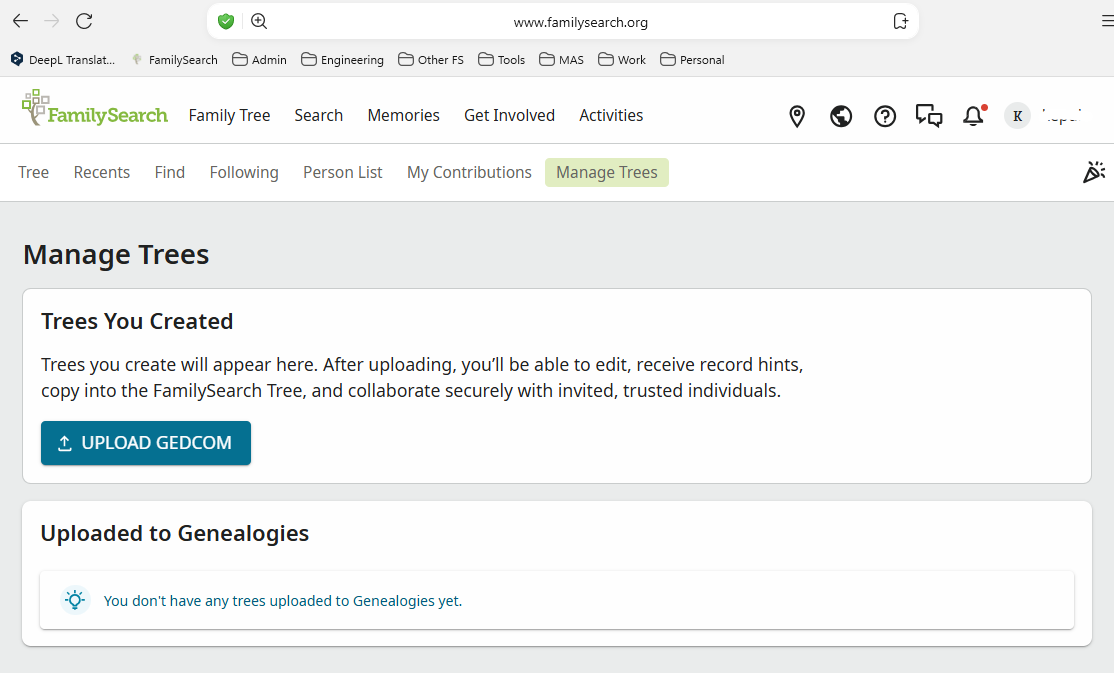Open the Search menu
The width and height of the screenshot is (1114, 673).
click(x=319, y=115)
